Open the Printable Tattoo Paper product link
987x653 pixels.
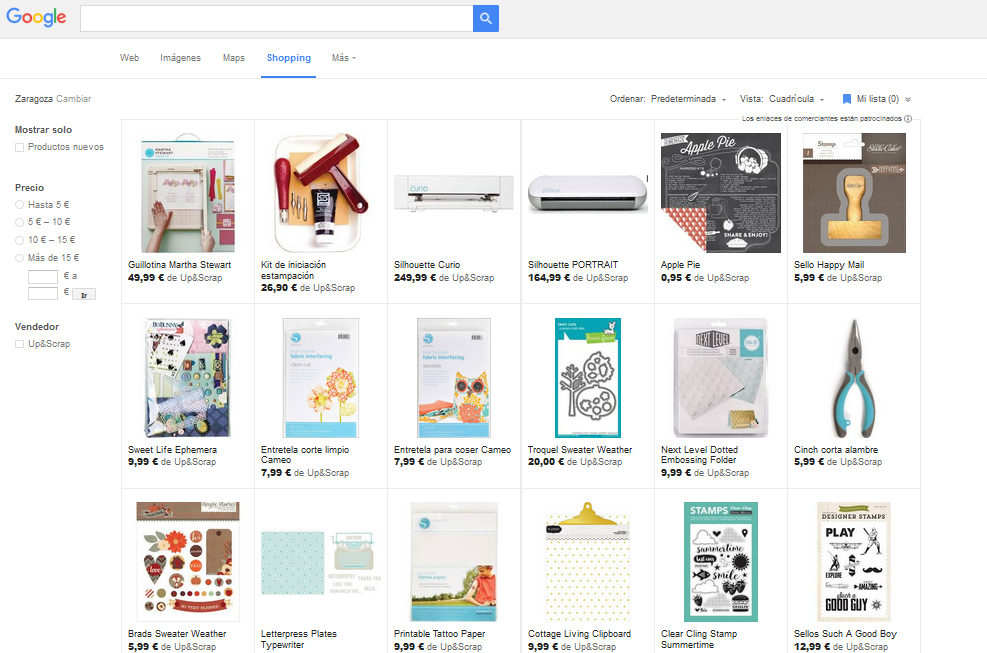(439, 634)
